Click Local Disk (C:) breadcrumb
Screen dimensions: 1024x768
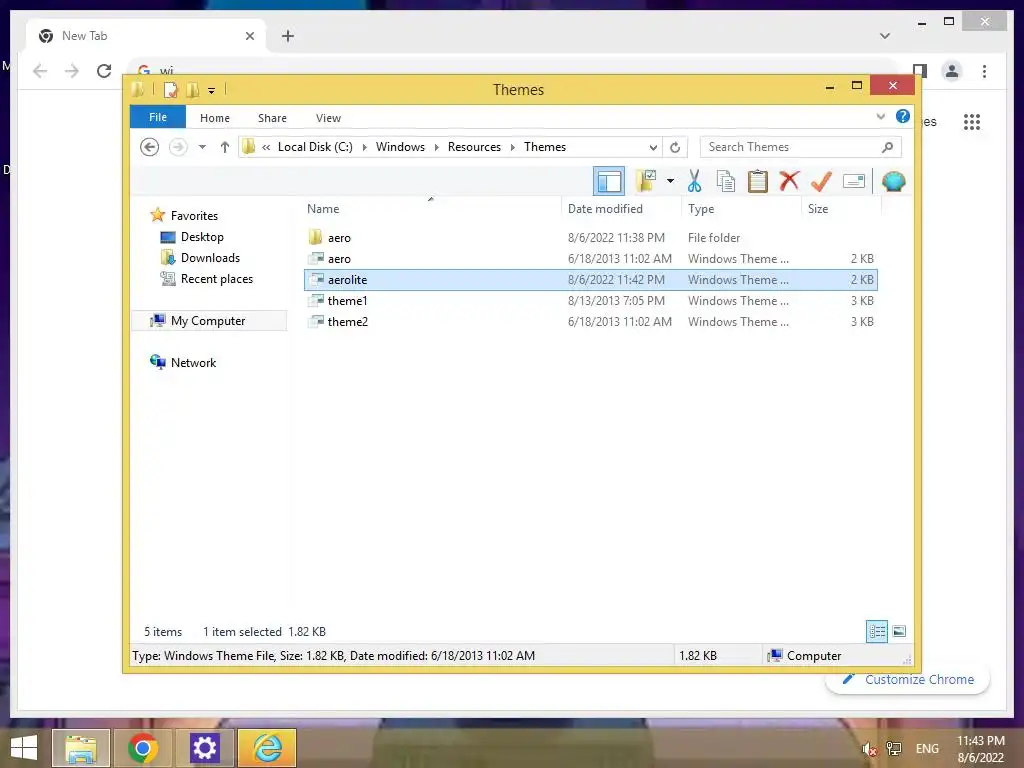click(x=315, y=147)
